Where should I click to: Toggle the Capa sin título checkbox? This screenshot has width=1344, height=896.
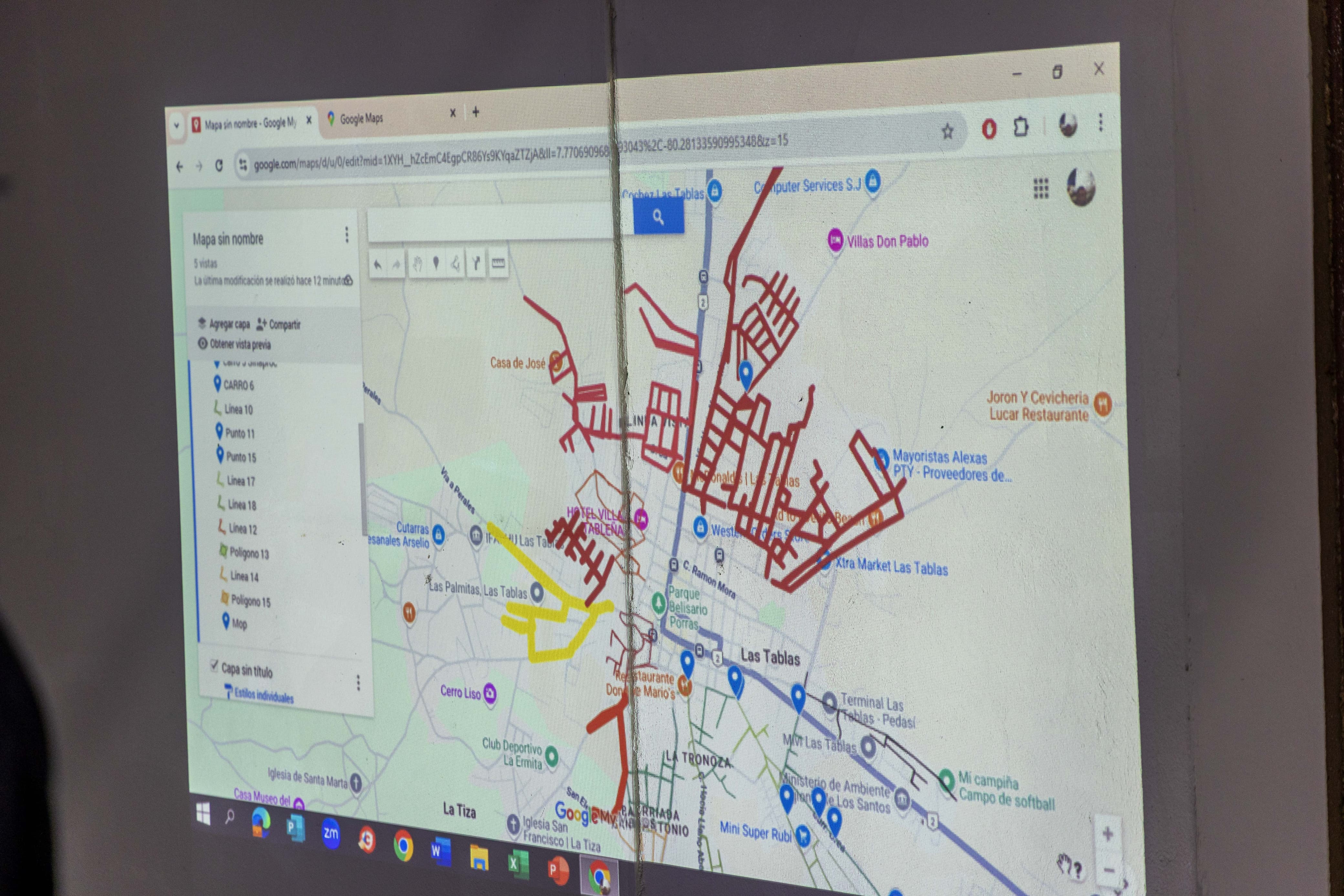click(x=214, y=665)
